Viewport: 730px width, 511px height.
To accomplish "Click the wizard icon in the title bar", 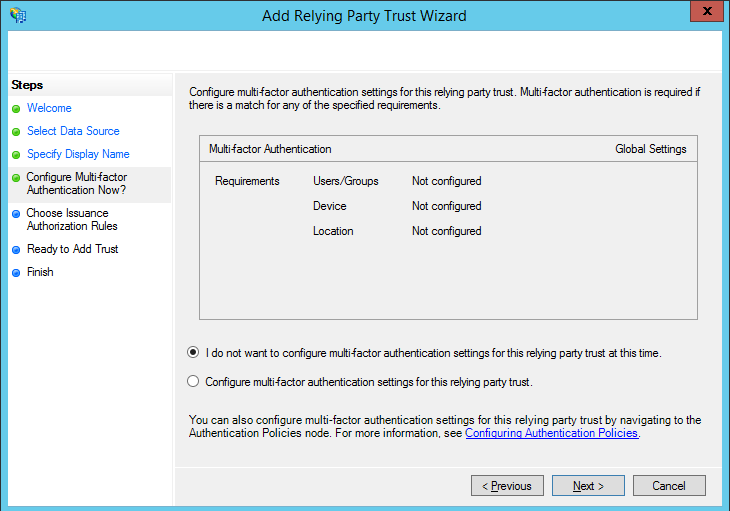I will (x=18, y=15).
